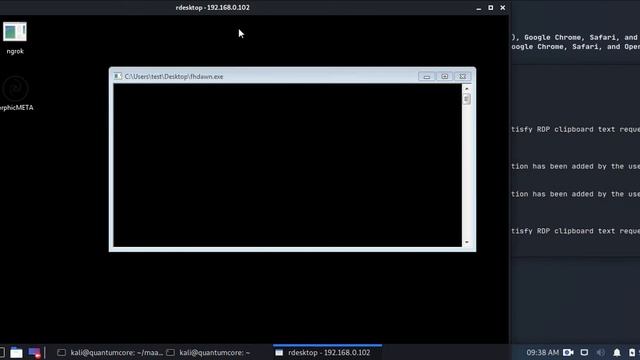Click the console scrollbar down arrow
The width and height of the screenshot is (640, 360).
coord(467,242)
